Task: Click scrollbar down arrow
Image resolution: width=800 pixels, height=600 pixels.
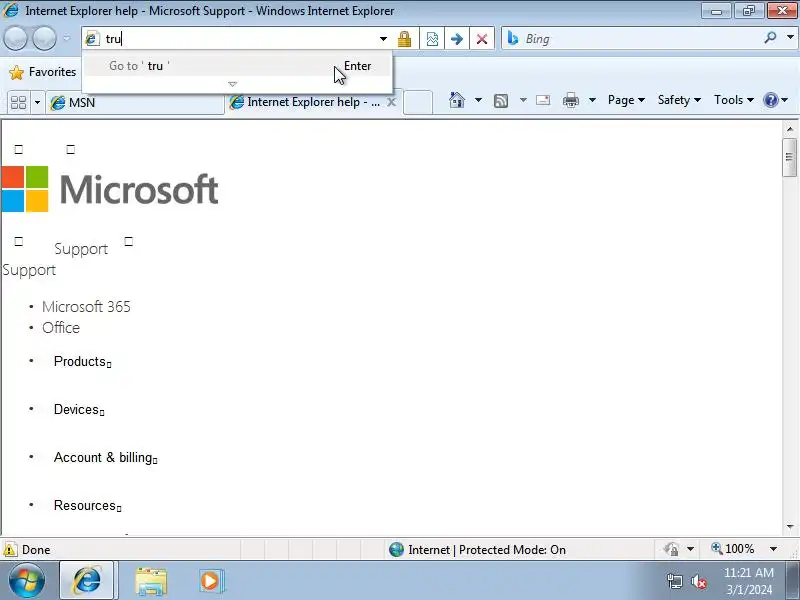Action: pyautogui.click(x=790, y=527)
